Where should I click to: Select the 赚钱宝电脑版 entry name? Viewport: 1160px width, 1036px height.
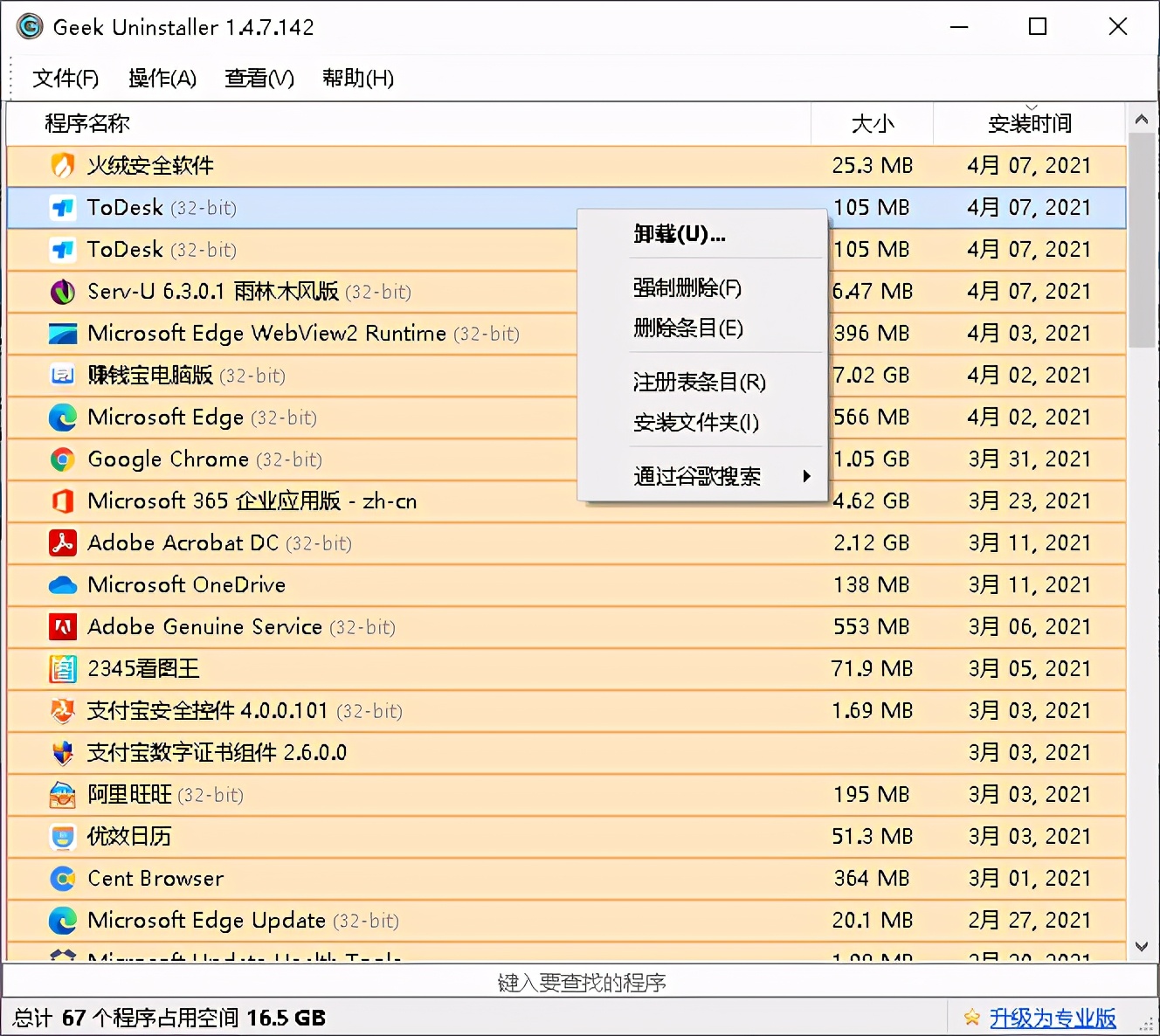point(186,375)
